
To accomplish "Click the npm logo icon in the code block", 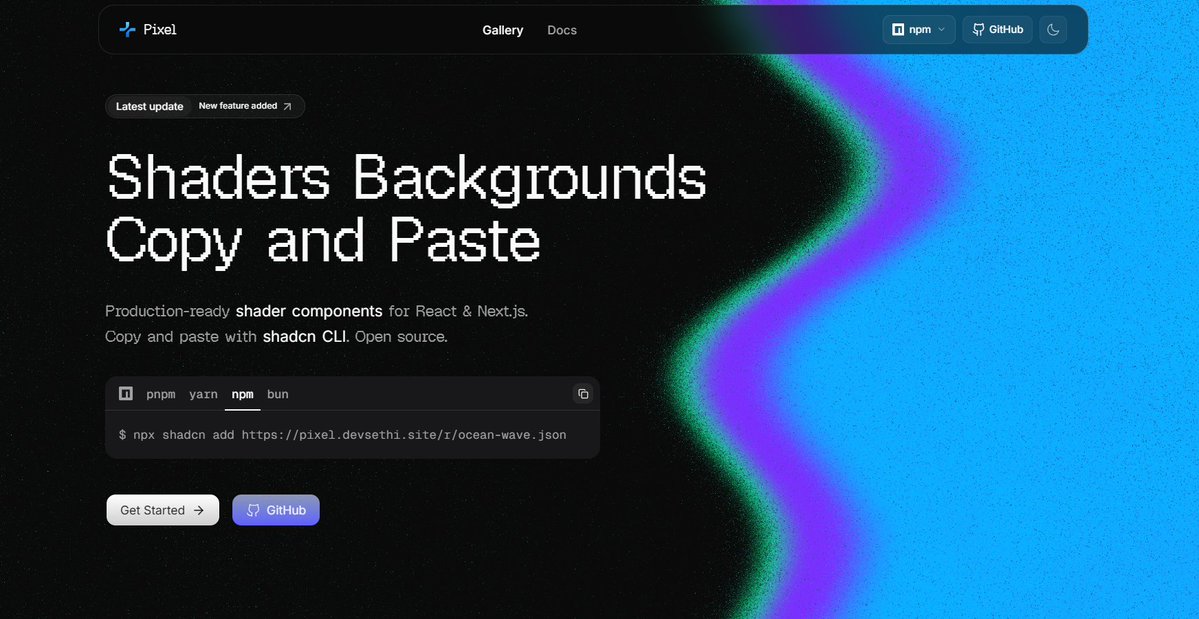I will point(126,394).
